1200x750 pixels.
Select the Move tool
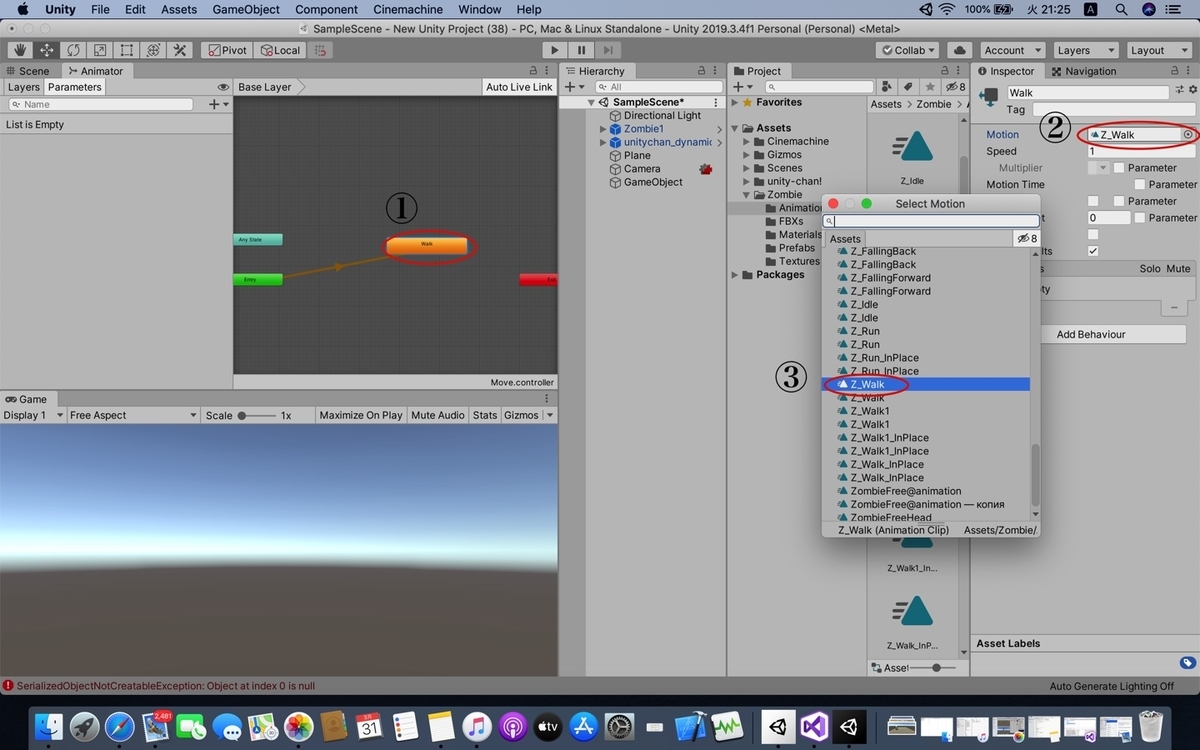pyautogui.click(x=46, y=50)
